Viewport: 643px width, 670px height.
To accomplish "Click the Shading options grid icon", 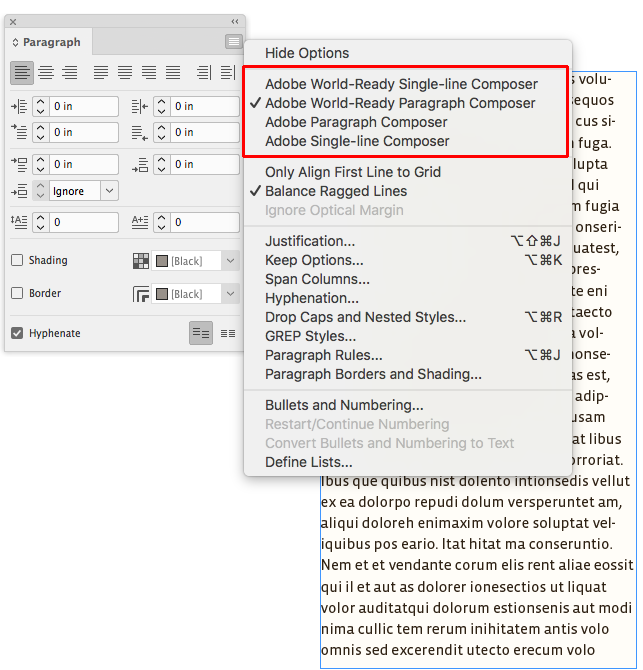I will click(141, 261).
